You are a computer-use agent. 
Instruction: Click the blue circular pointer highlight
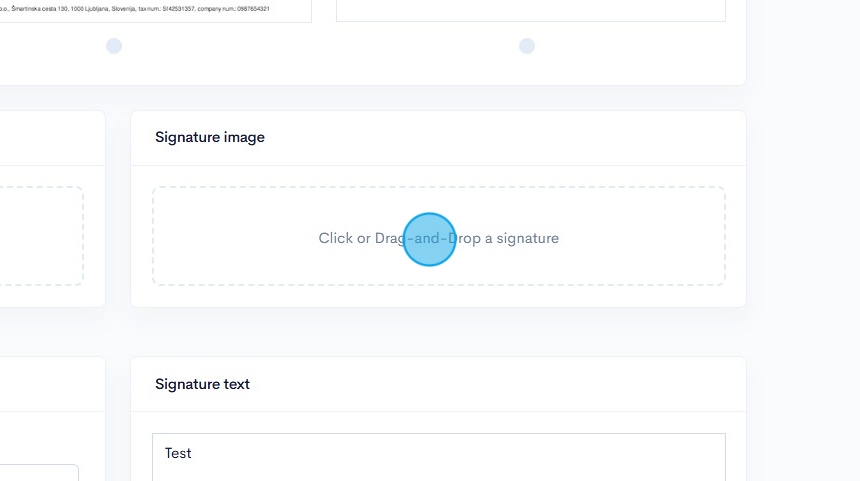click(x=430, y=239)
